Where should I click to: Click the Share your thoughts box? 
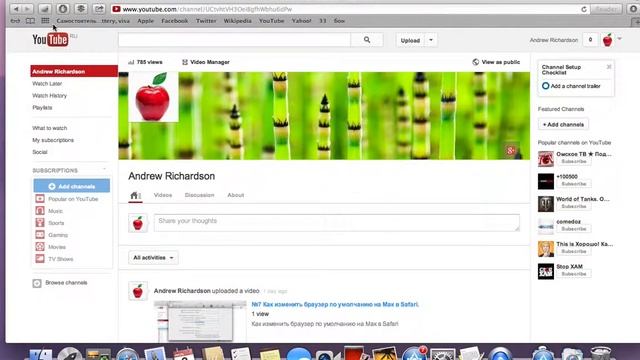[337, 222]
